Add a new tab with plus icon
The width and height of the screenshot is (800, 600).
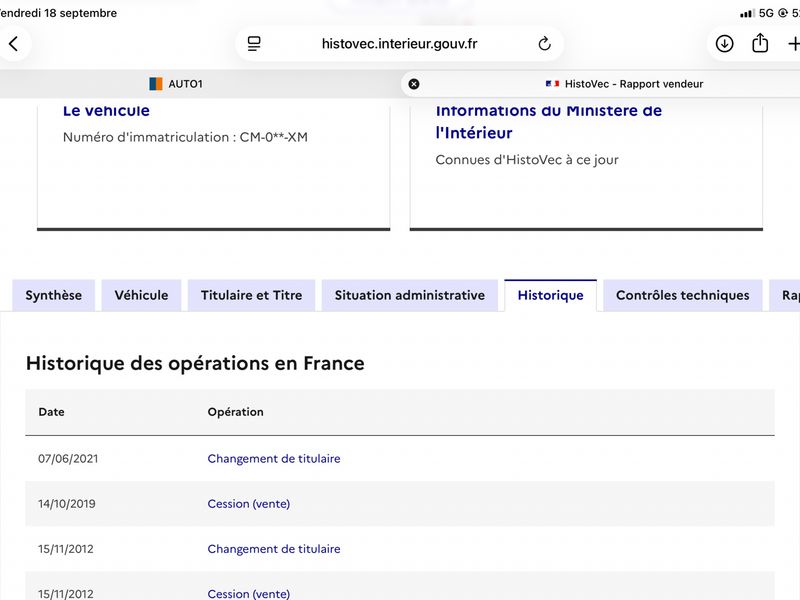pos(793,44)
